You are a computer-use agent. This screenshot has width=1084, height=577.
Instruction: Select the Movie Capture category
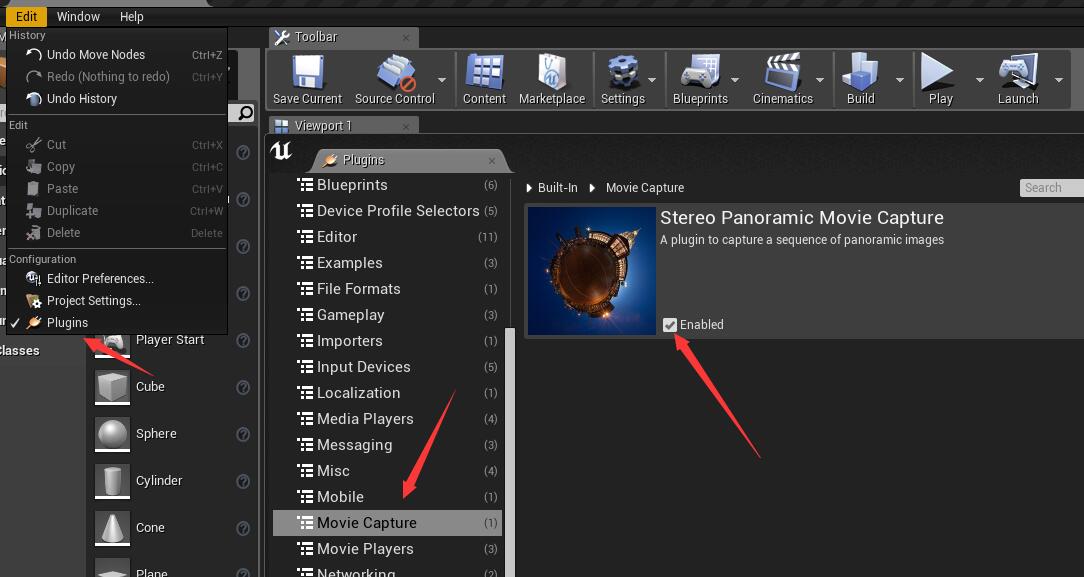387,523
